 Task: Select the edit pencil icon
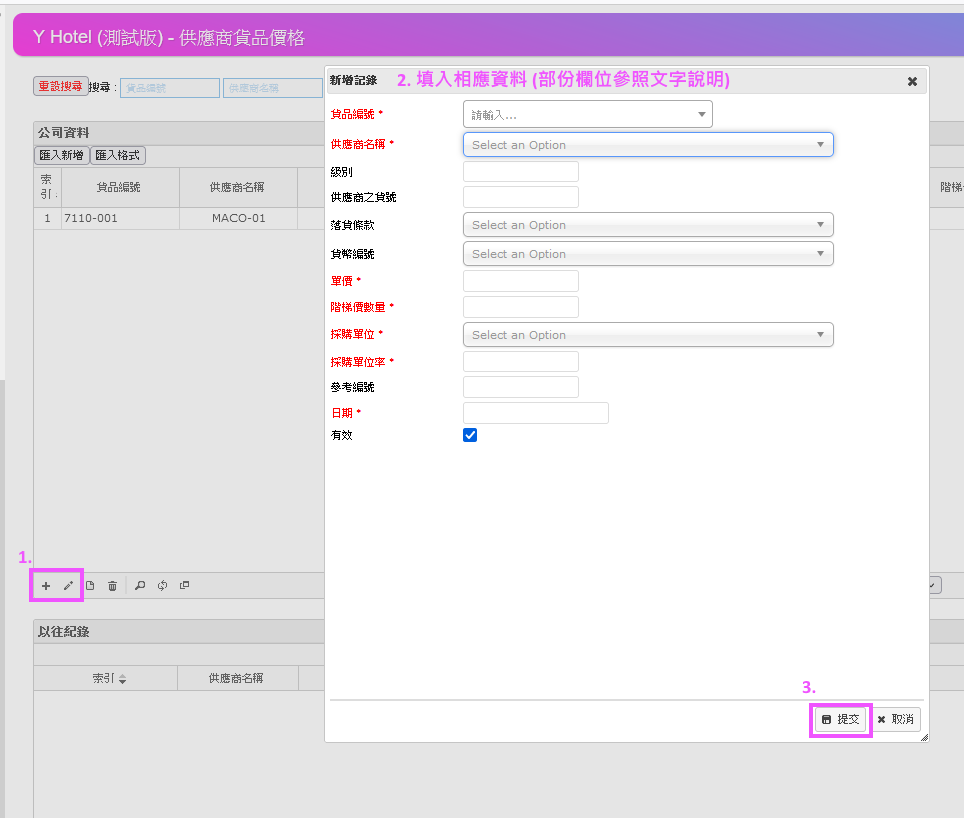(68, 585)
